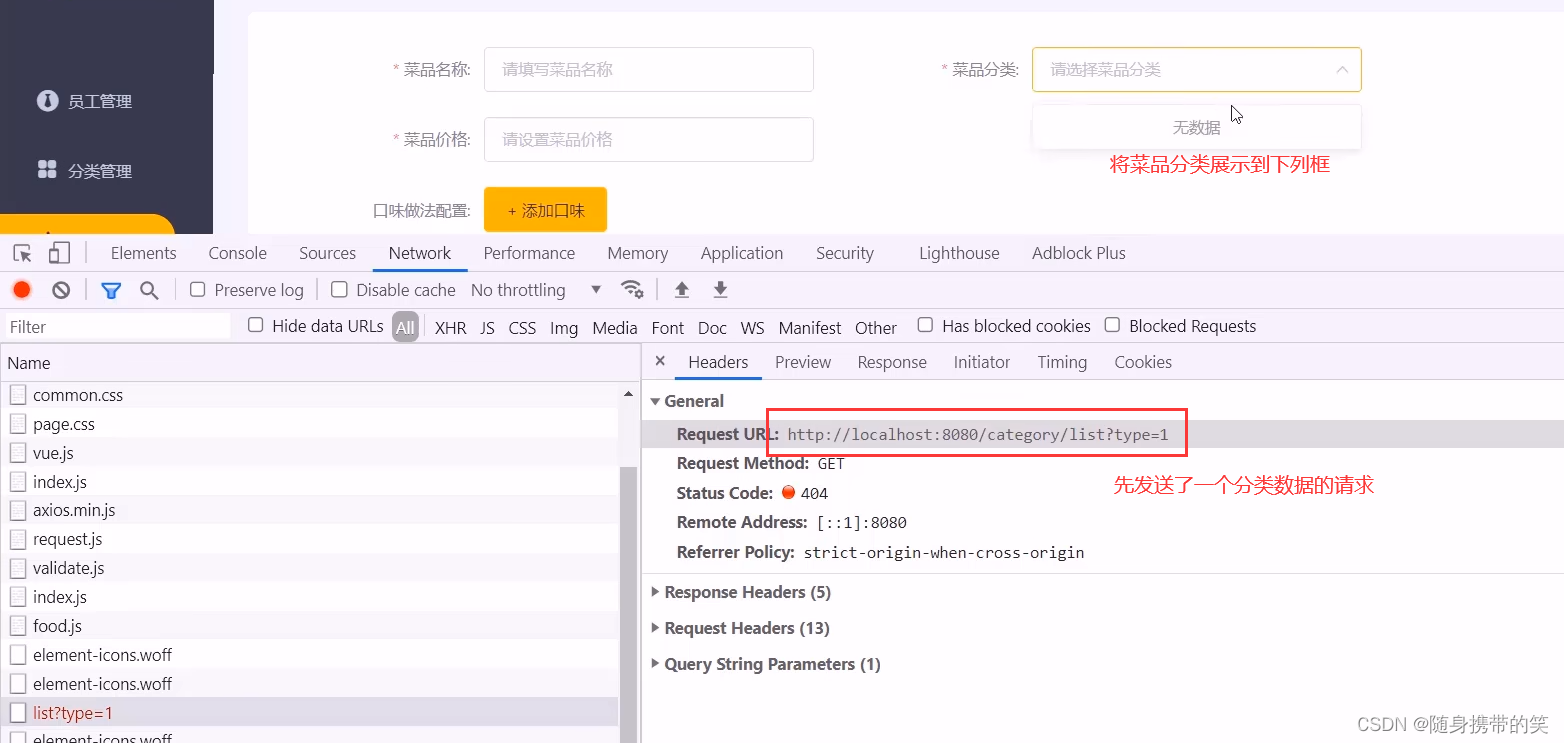
Task: Clear the network log icon
Action: [x=61, y=290]
